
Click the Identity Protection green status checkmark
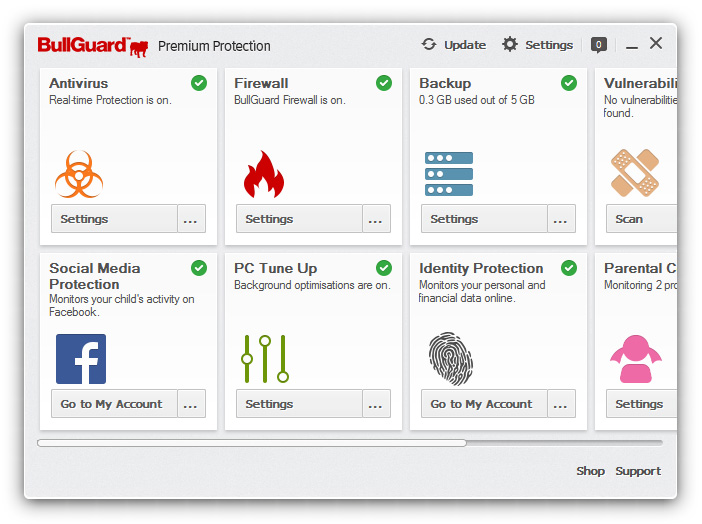coord(569,268)
